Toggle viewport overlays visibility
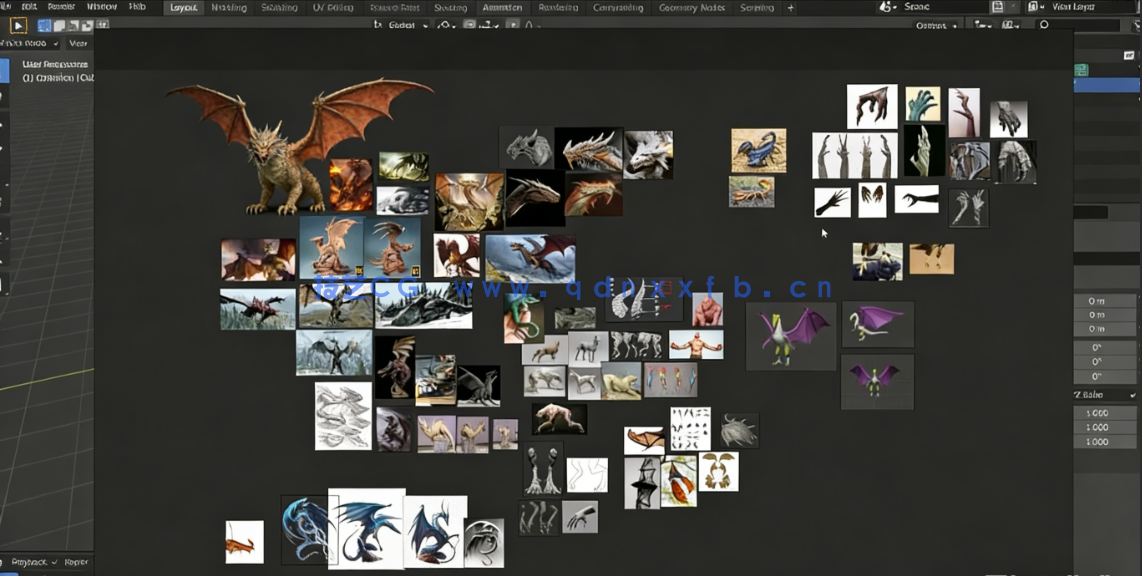The image size is (1142, 576). point(1008,25)
